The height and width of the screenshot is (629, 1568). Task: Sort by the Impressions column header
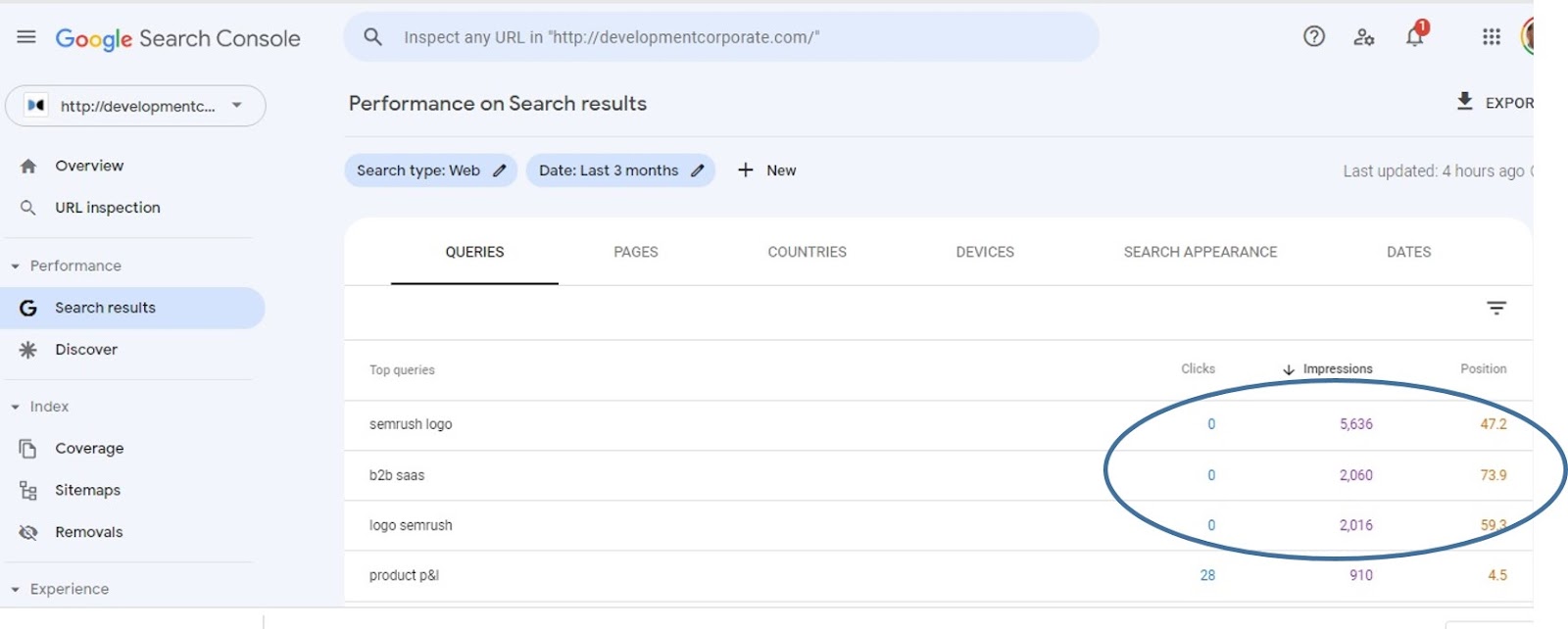(x=1337, y=369)
